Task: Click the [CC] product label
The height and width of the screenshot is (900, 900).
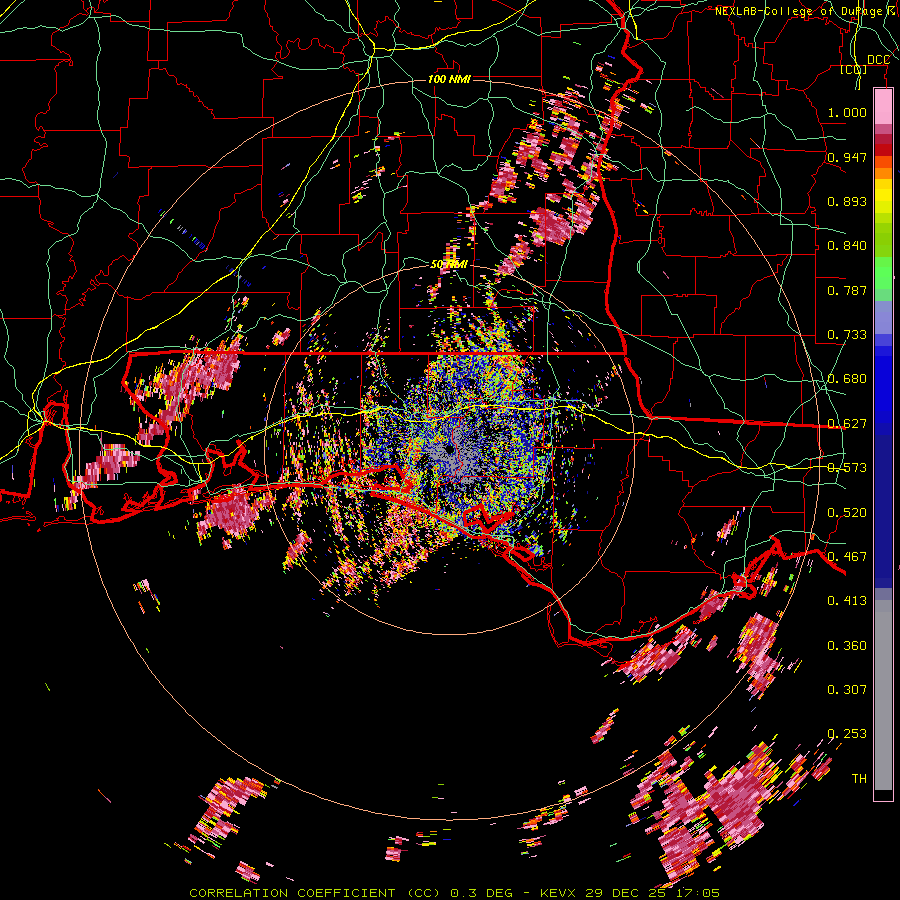Action: tap(854, 69)
